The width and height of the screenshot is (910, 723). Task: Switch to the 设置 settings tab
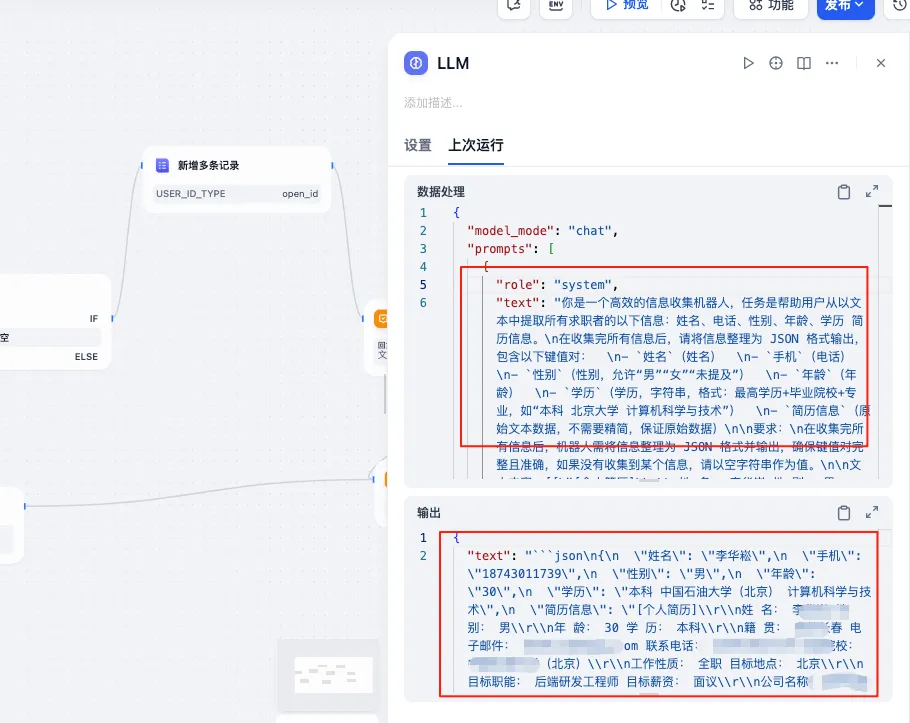tap(418, 145)
